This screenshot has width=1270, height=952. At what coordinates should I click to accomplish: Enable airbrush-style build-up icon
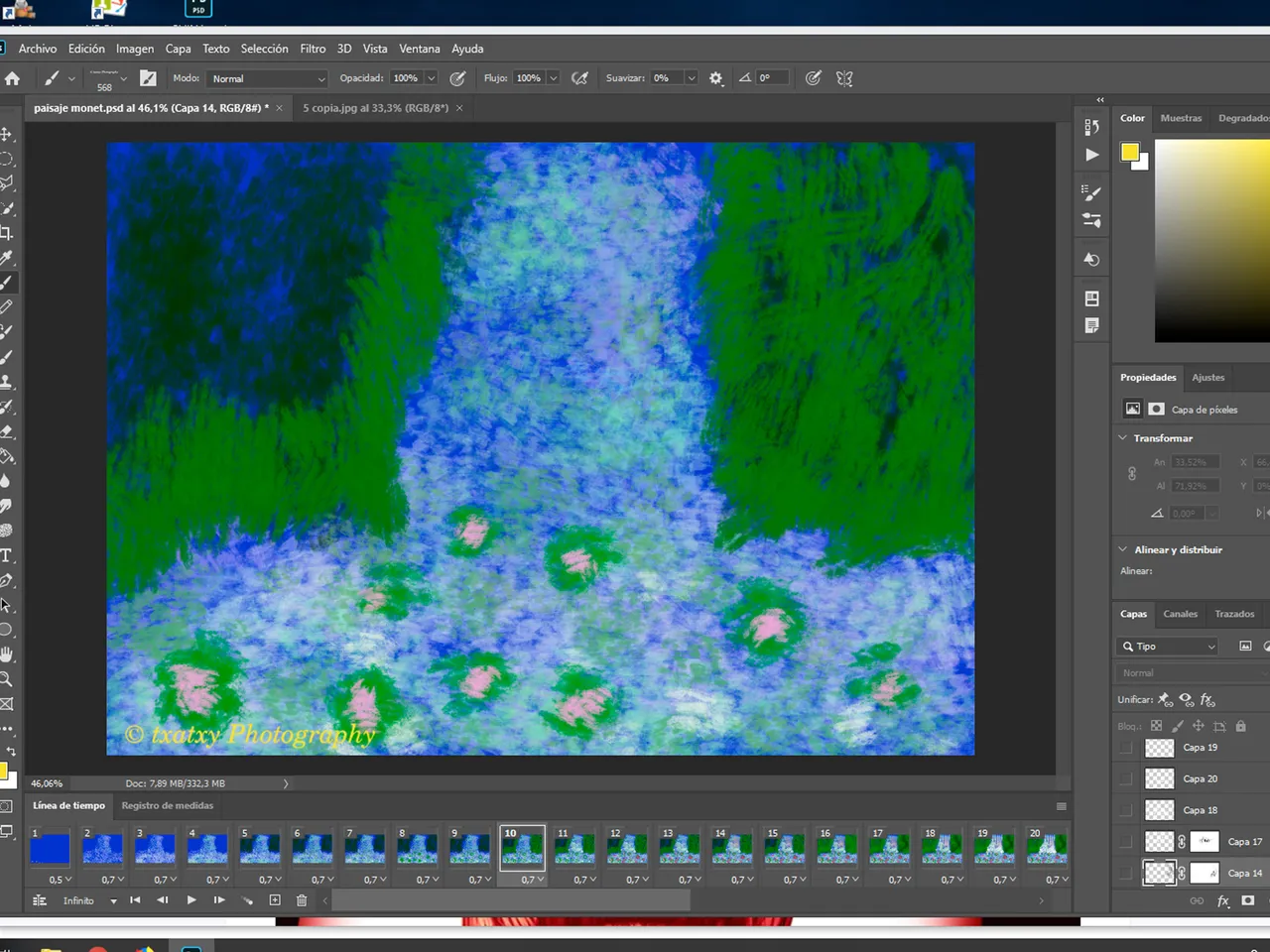click(x=580, y=78)
